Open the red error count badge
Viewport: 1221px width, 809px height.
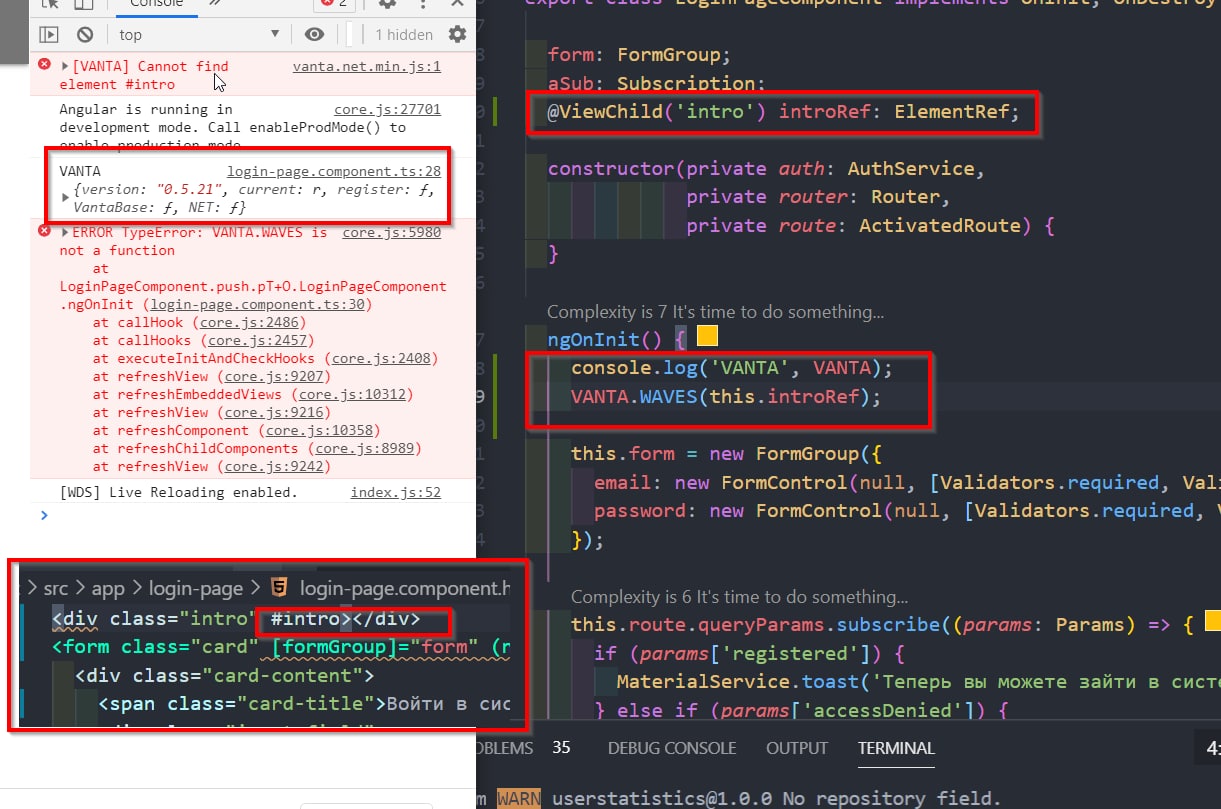pos(333,4)
